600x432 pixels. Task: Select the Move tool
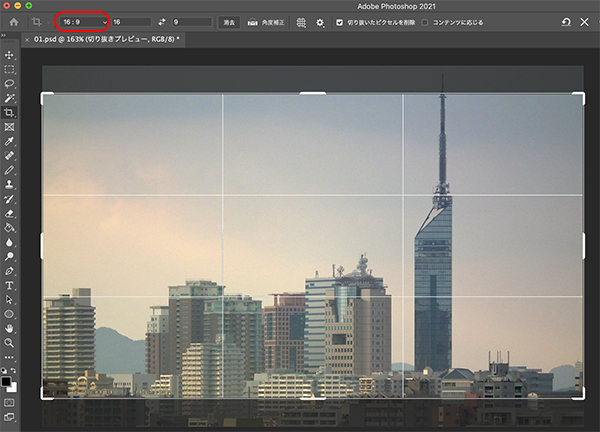coord(10,54)
